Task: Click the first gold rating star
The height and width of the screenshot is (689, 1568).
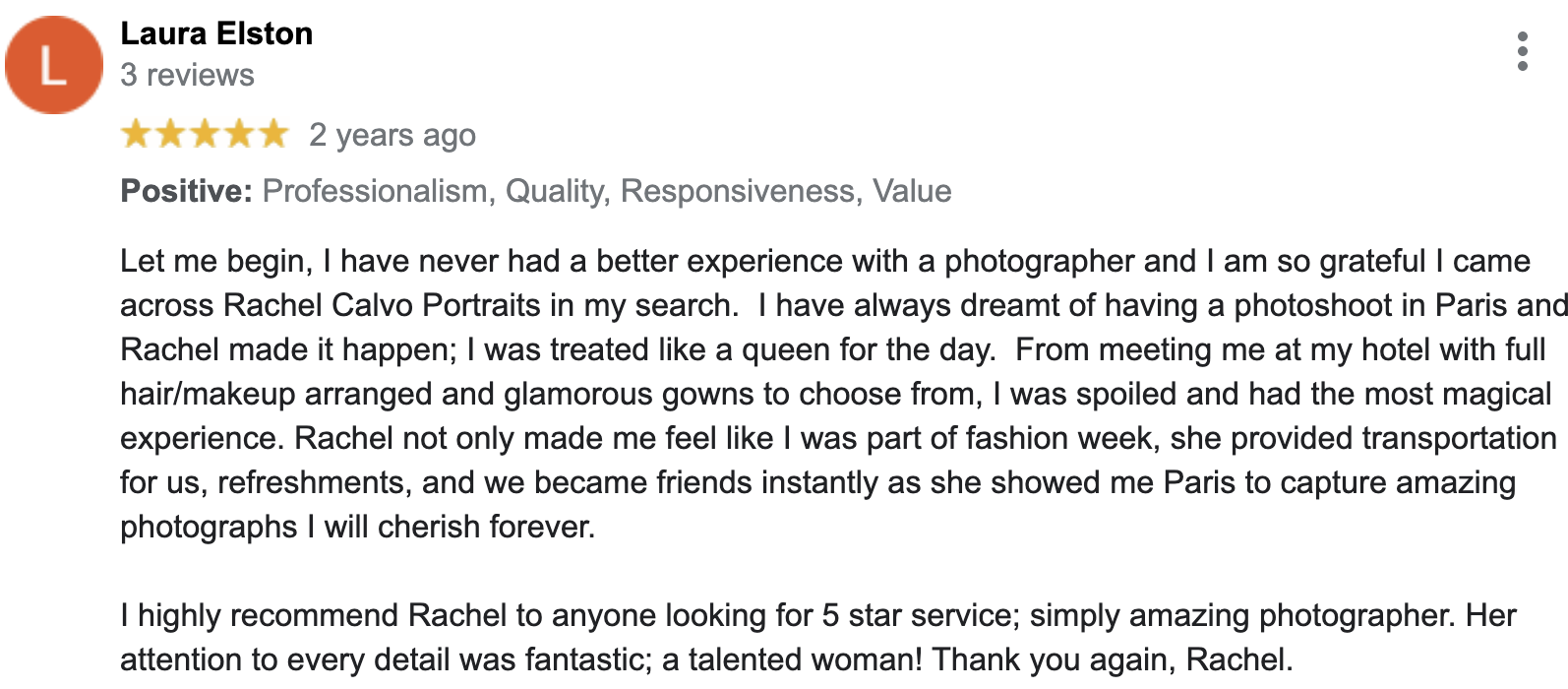Action: pyautogui.click(x=136, y=134)
